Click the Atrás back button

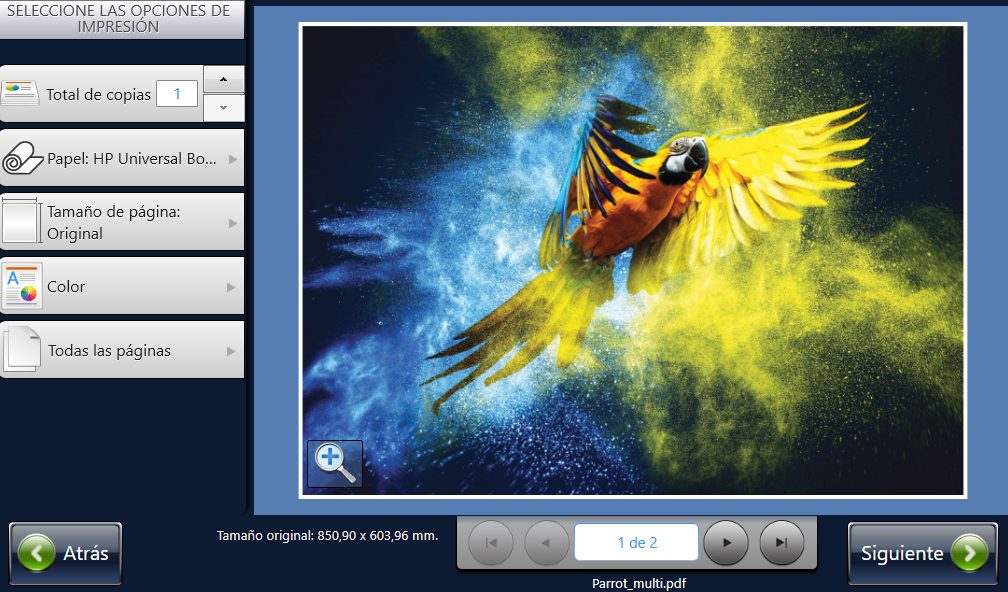[66, 553]
